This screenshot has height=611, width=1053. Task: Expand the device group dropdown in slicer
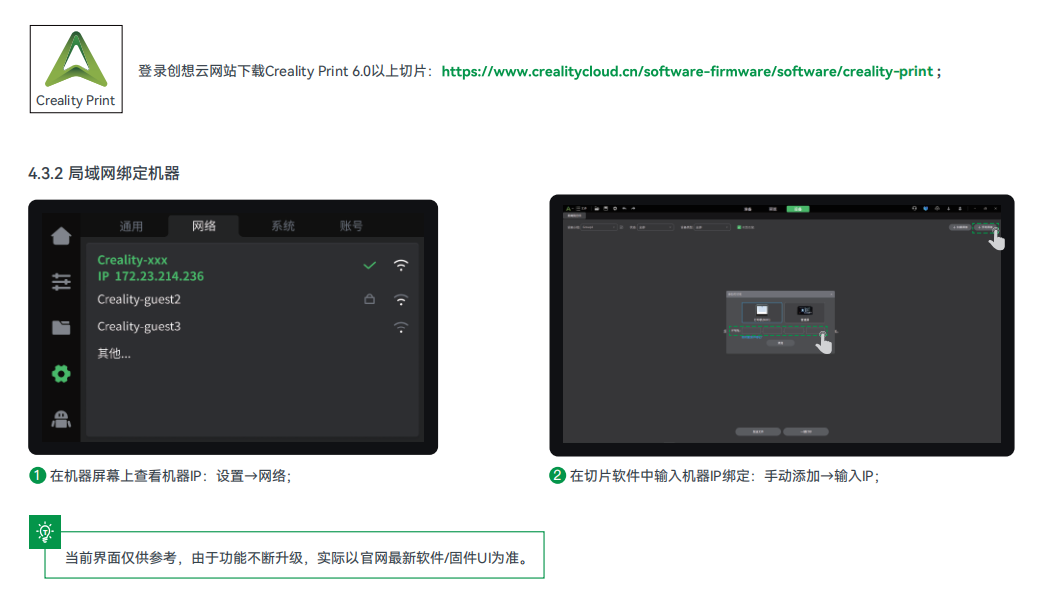coord(598,227)
